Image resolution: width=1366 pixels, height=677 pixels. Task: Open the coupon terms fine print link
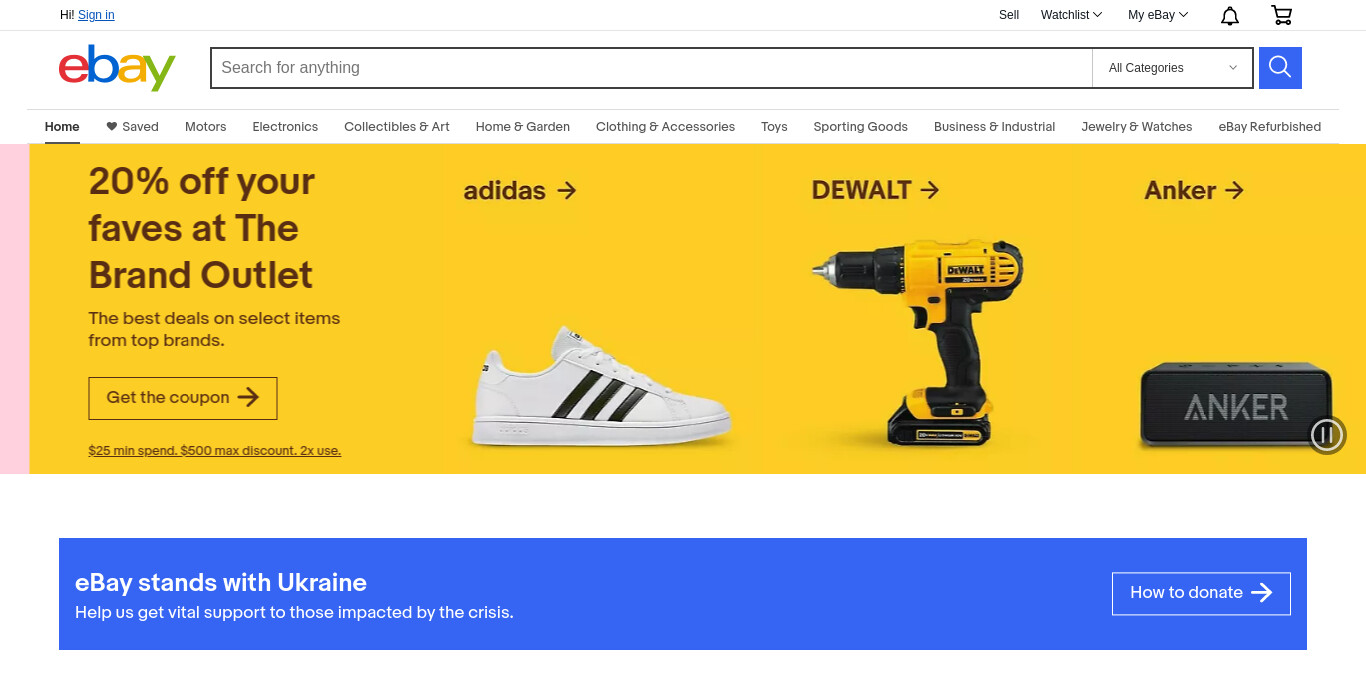coord(215,451)
